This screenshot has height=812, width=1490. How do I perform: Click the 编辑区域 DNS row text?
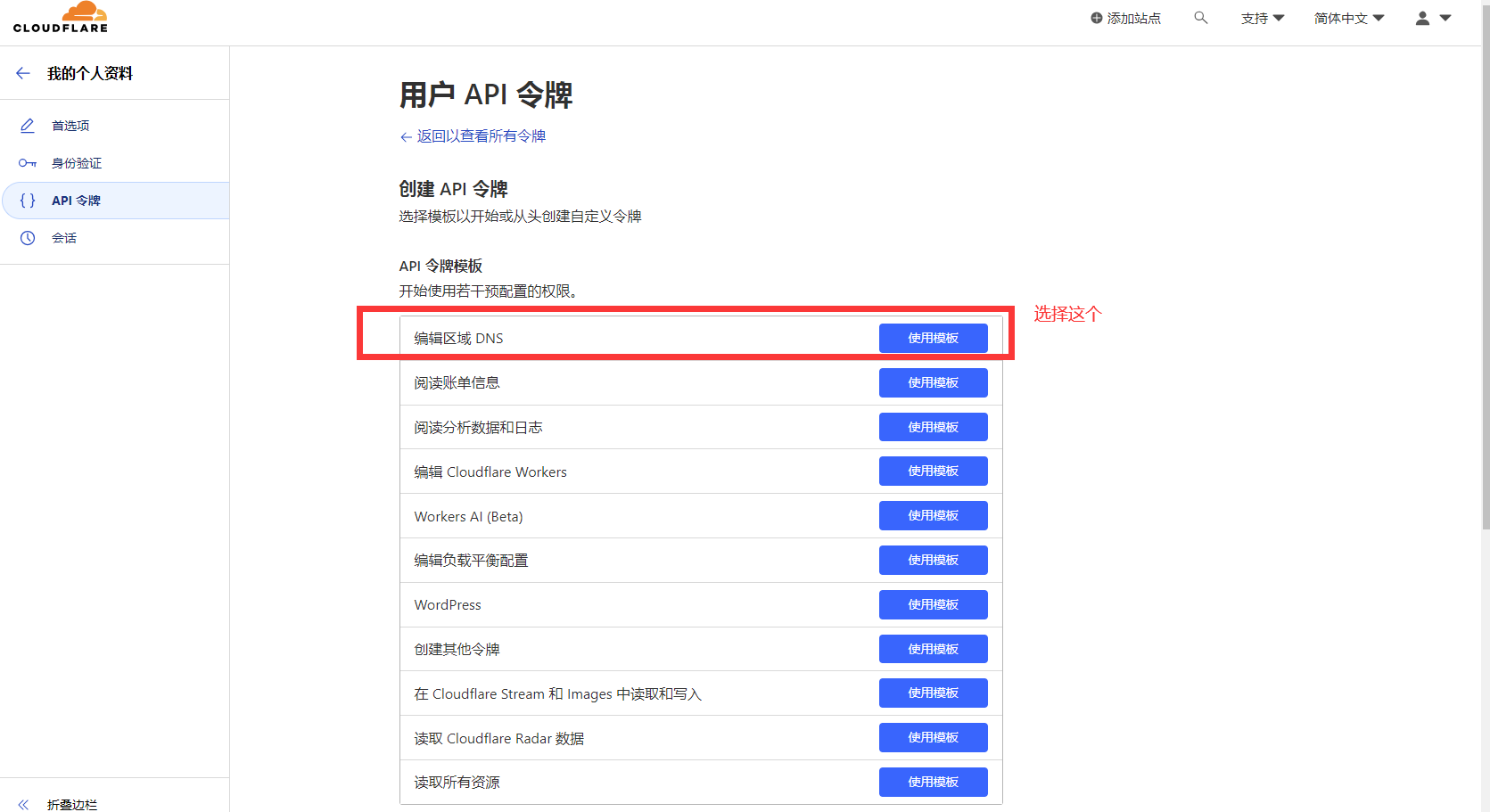[458, 339]
